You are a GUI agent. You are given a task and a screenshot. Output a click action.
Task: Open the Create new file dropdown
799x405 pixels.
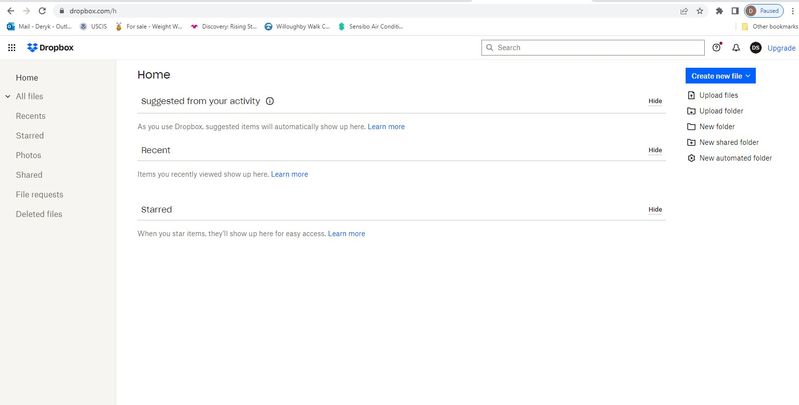click(720, 75)
